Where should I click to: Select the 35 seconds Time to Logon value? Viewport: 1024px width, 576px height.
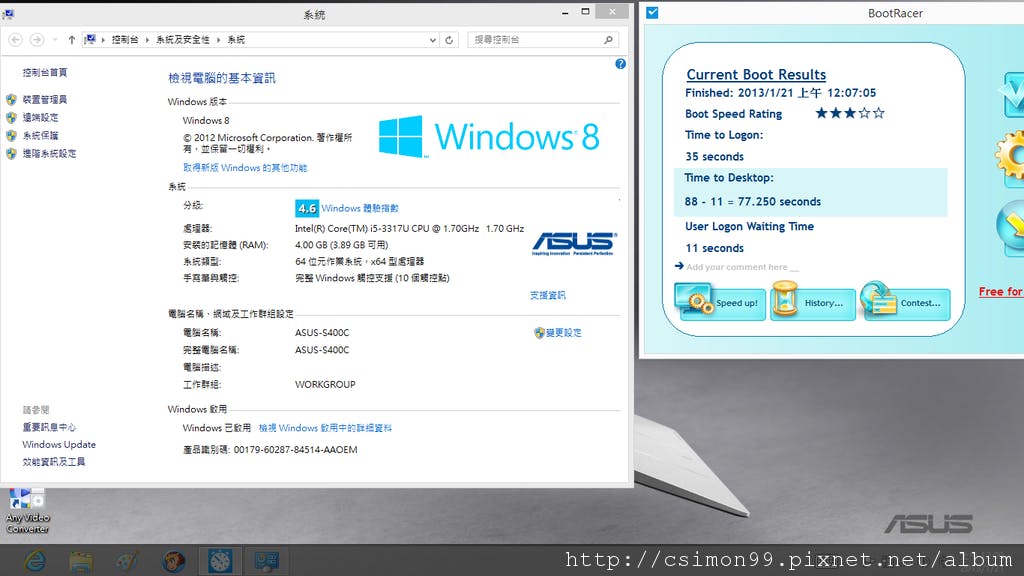(714, 157)
